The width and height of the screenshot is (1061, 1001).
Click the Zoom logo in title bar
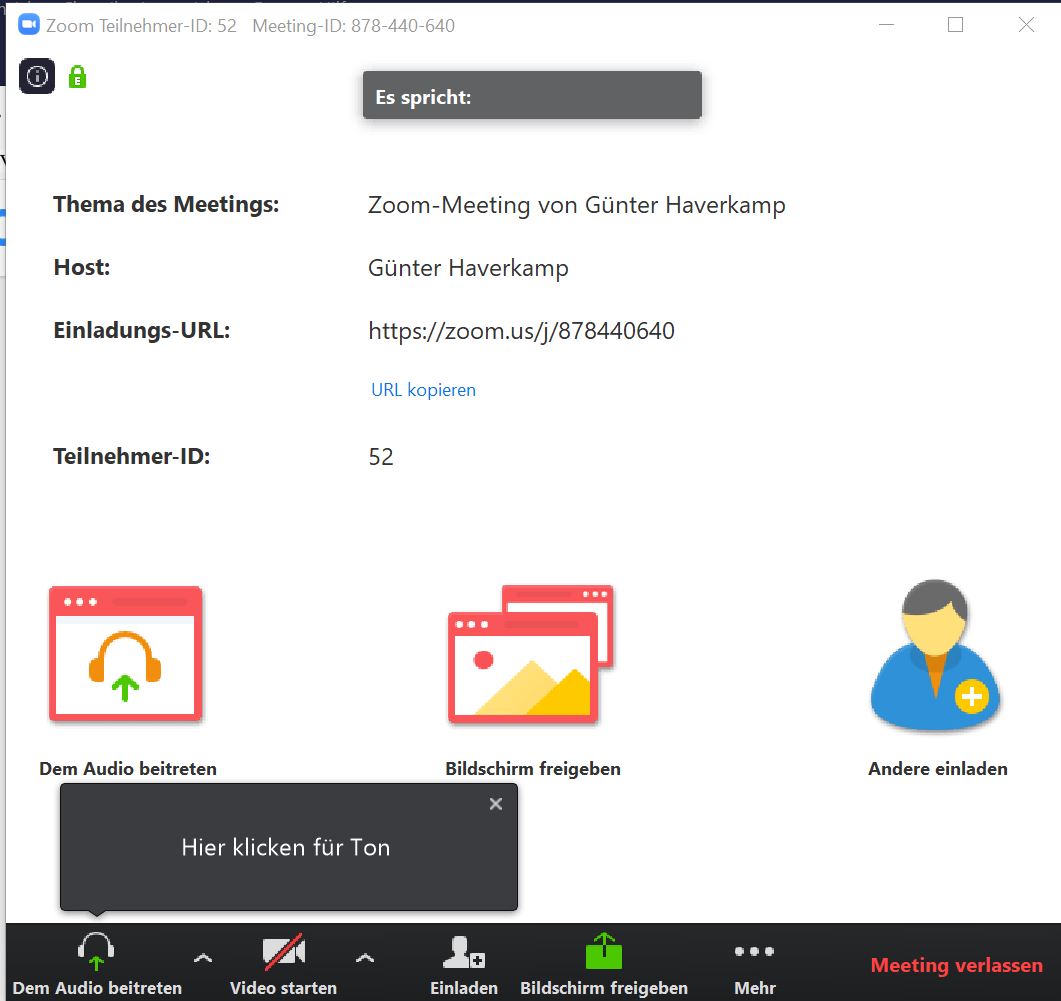click(x=29, y=25)
